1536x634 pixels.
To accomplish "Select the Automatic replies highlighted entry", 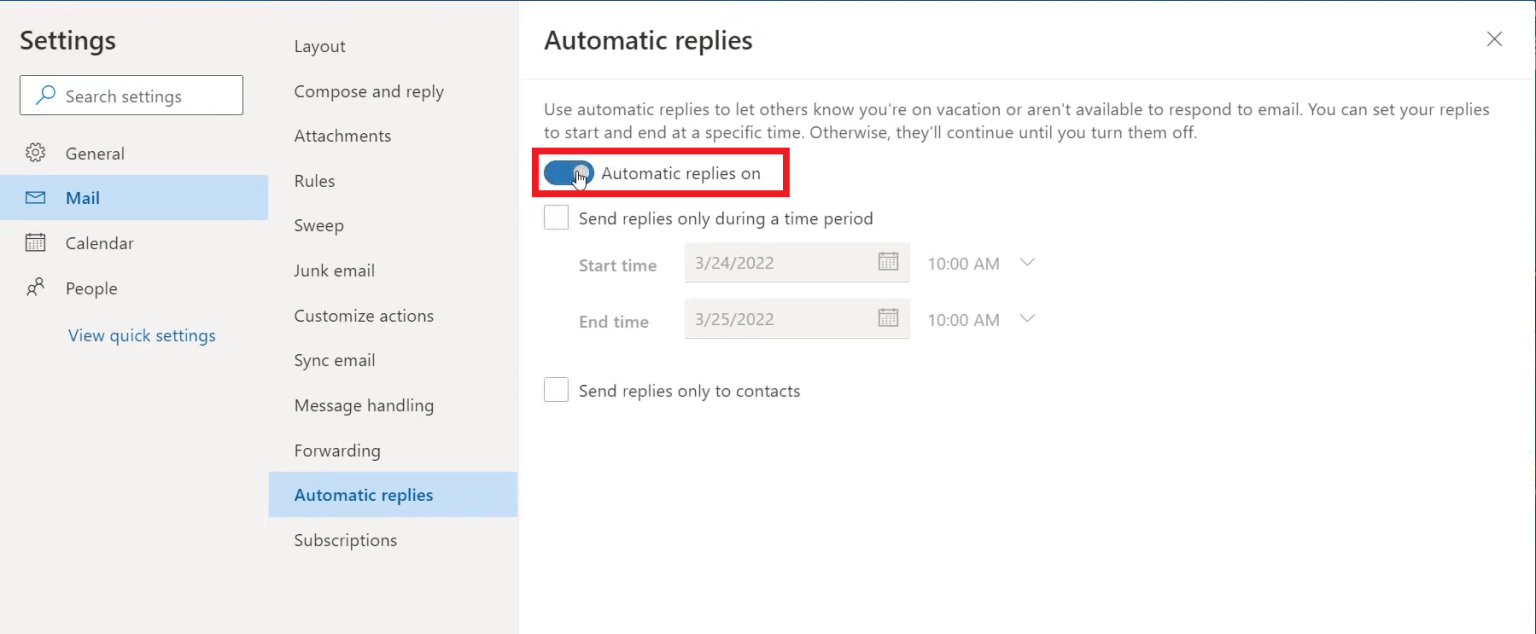I will (x=363, y=494).
